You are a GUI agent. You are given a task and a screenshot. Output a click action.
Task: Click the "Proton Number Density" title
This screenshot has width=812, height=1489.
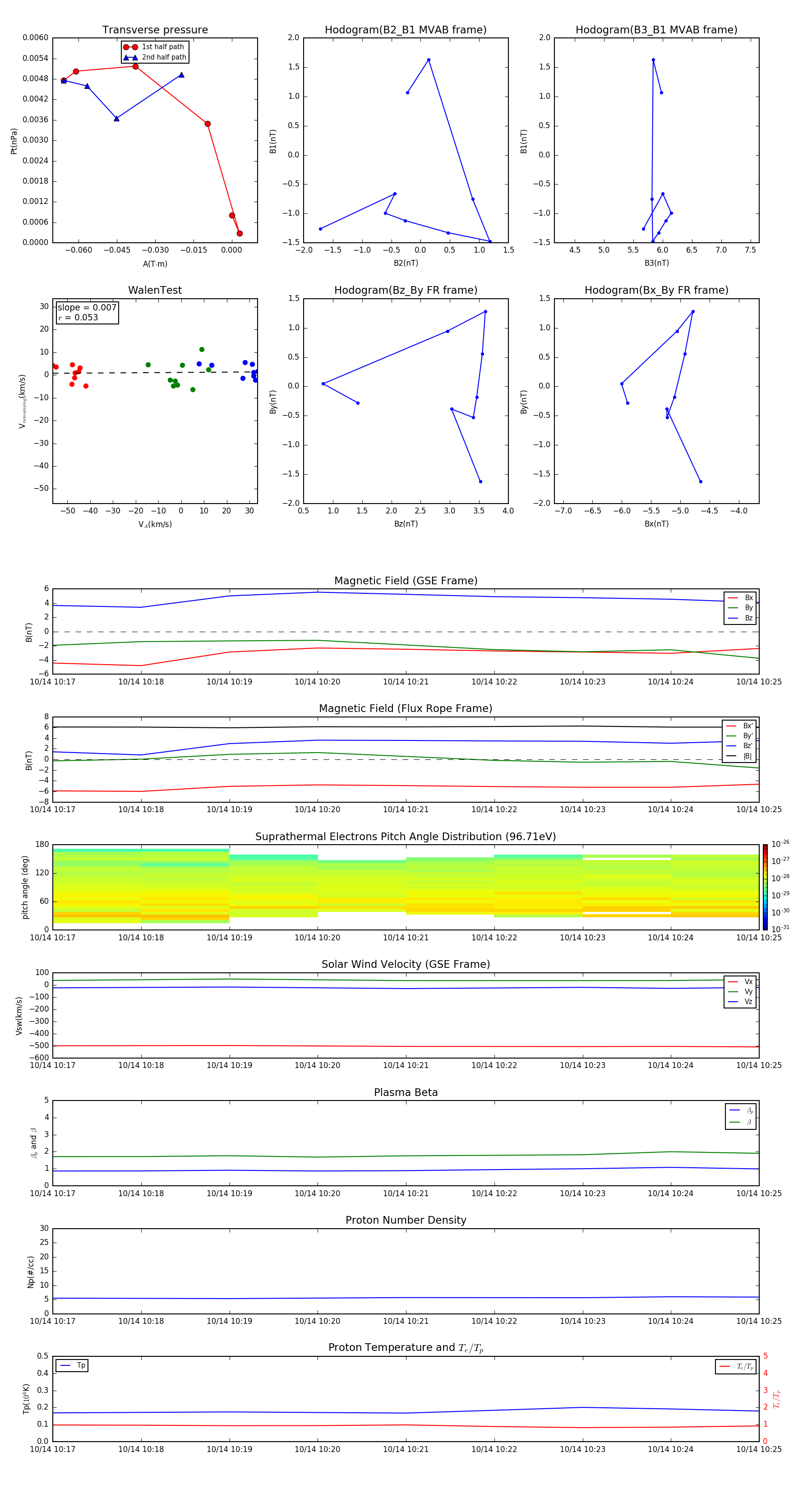tap(406, 1220)
